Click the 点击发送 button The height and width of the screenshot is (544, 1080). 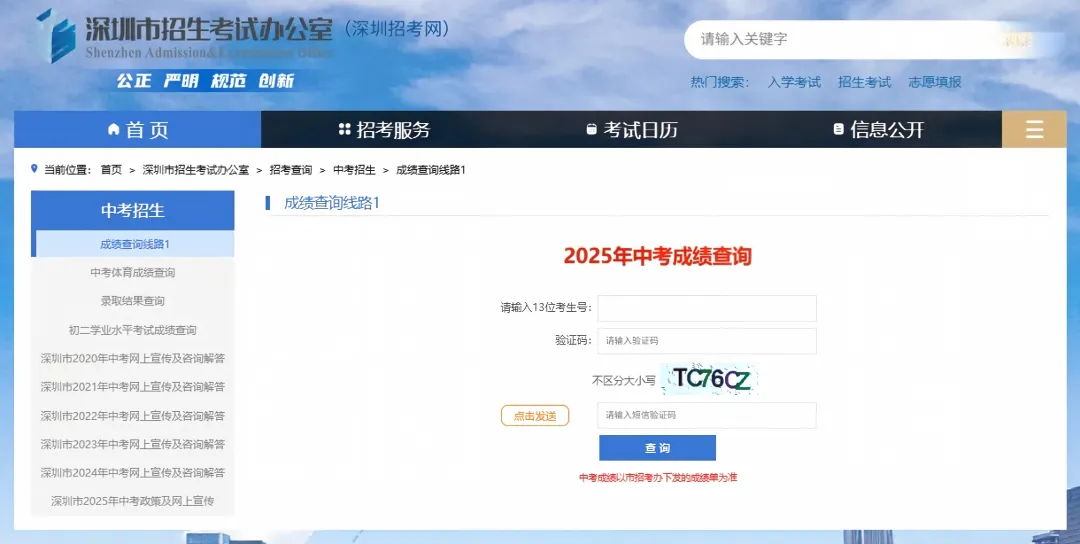[535, 416]
